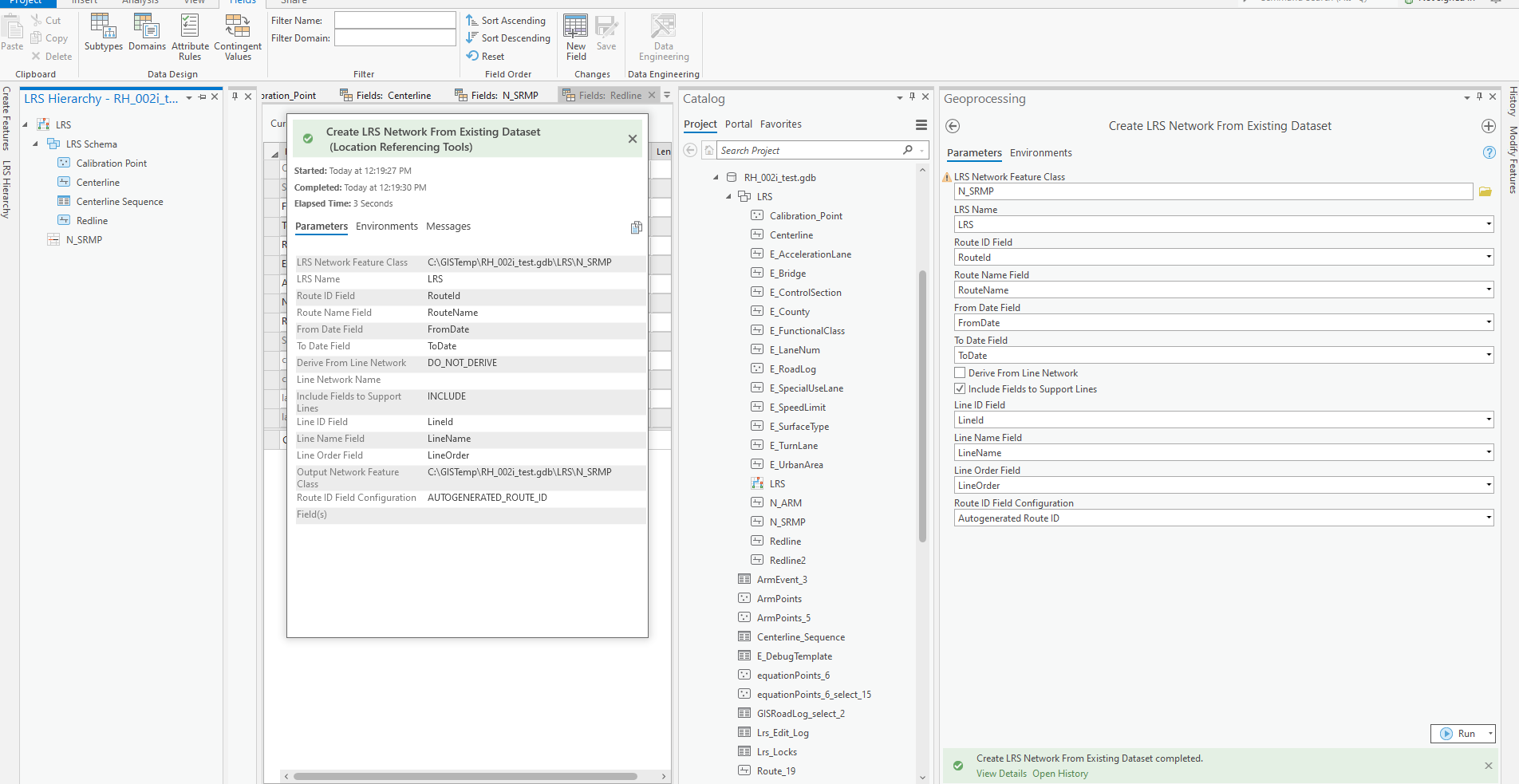The height and width of the screenshot is (784, 1519).
Task: Click the New Field button
Action: 576,37
